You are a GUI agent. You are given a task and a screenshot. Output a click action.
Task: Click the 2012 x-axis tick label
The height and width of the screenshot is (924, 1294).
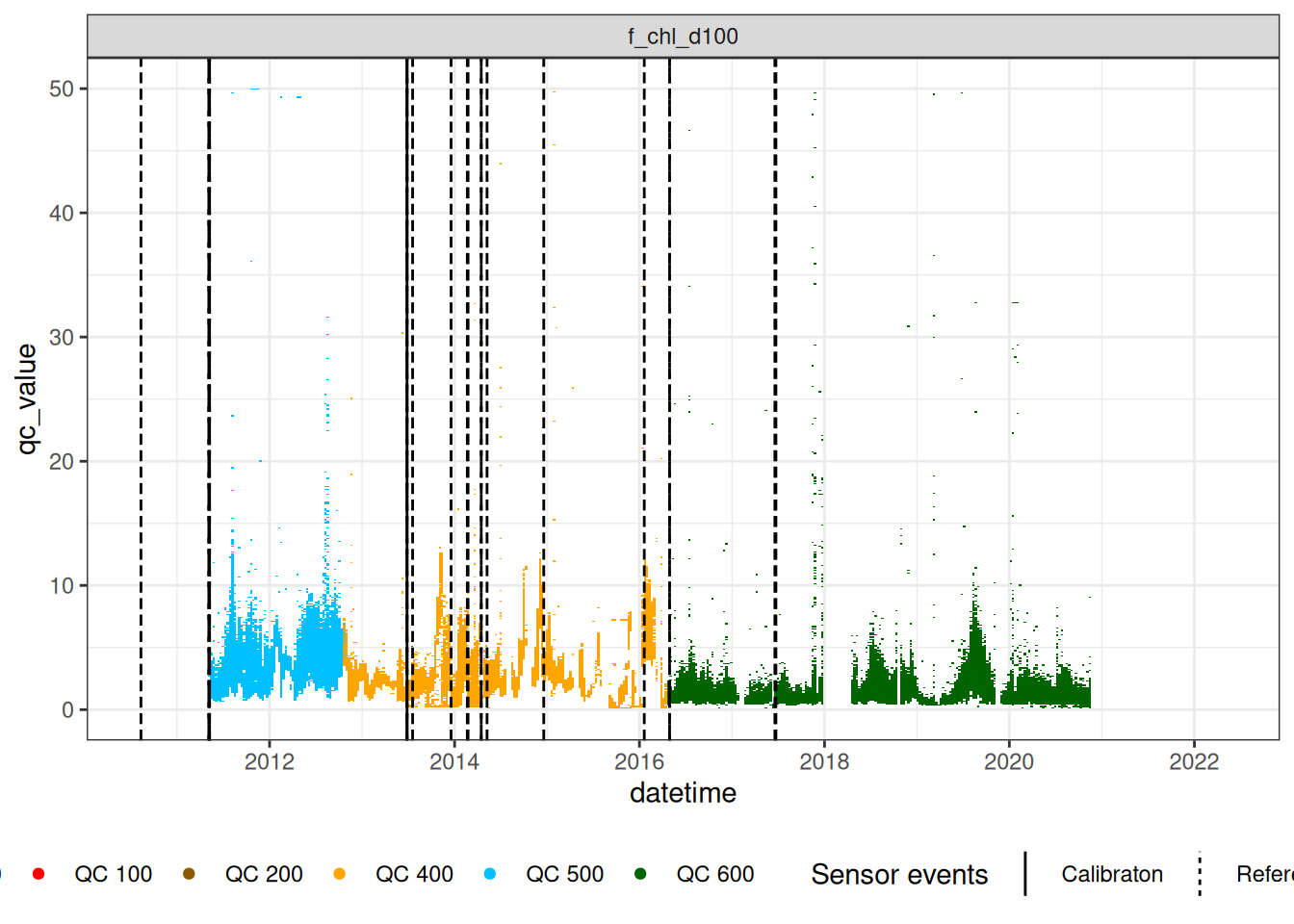coord(270,762)
